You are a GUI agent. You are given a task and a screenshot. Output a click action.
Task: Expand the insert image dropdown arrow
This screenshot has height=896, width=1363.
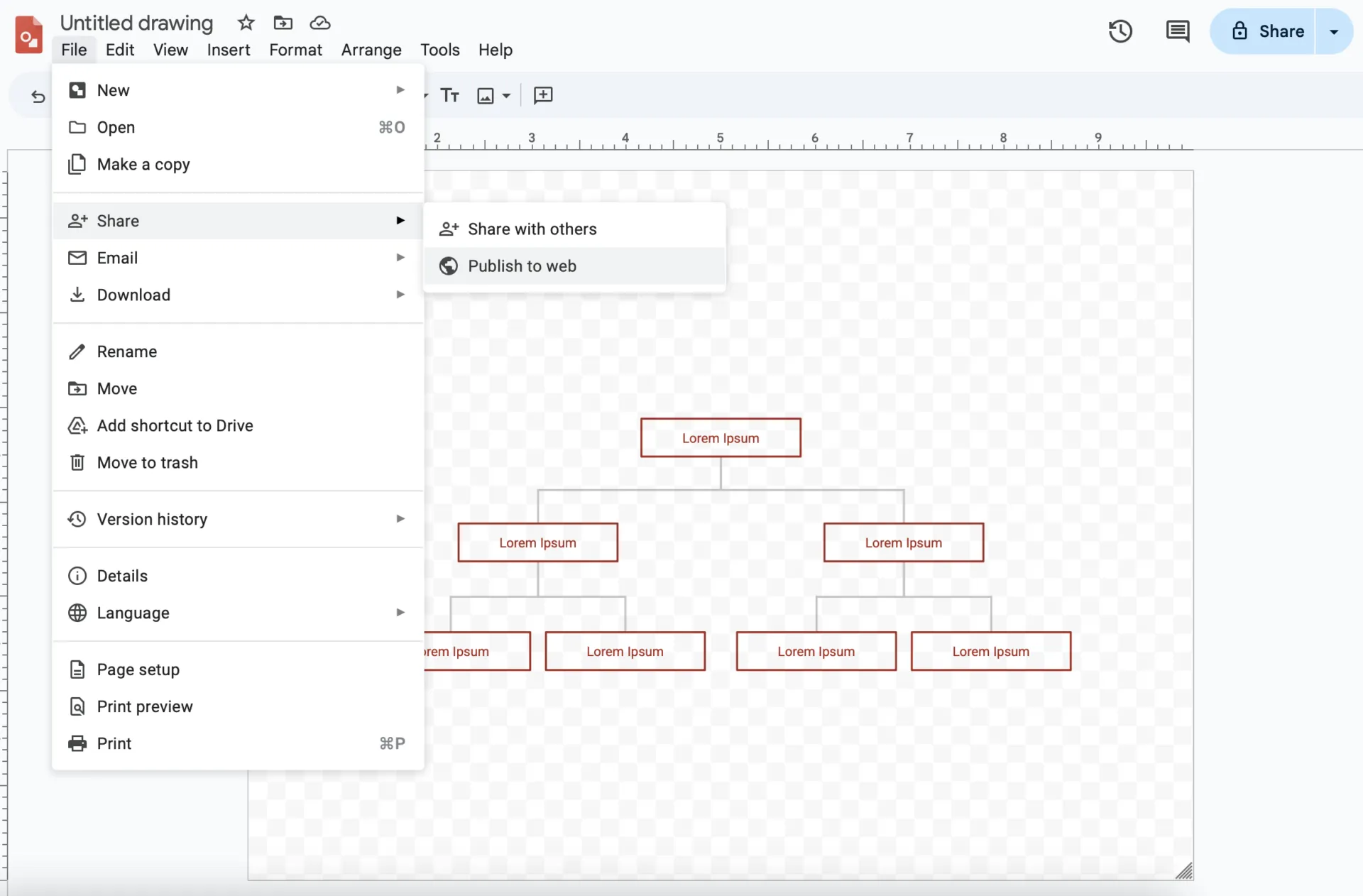click(x=506, y=95)
